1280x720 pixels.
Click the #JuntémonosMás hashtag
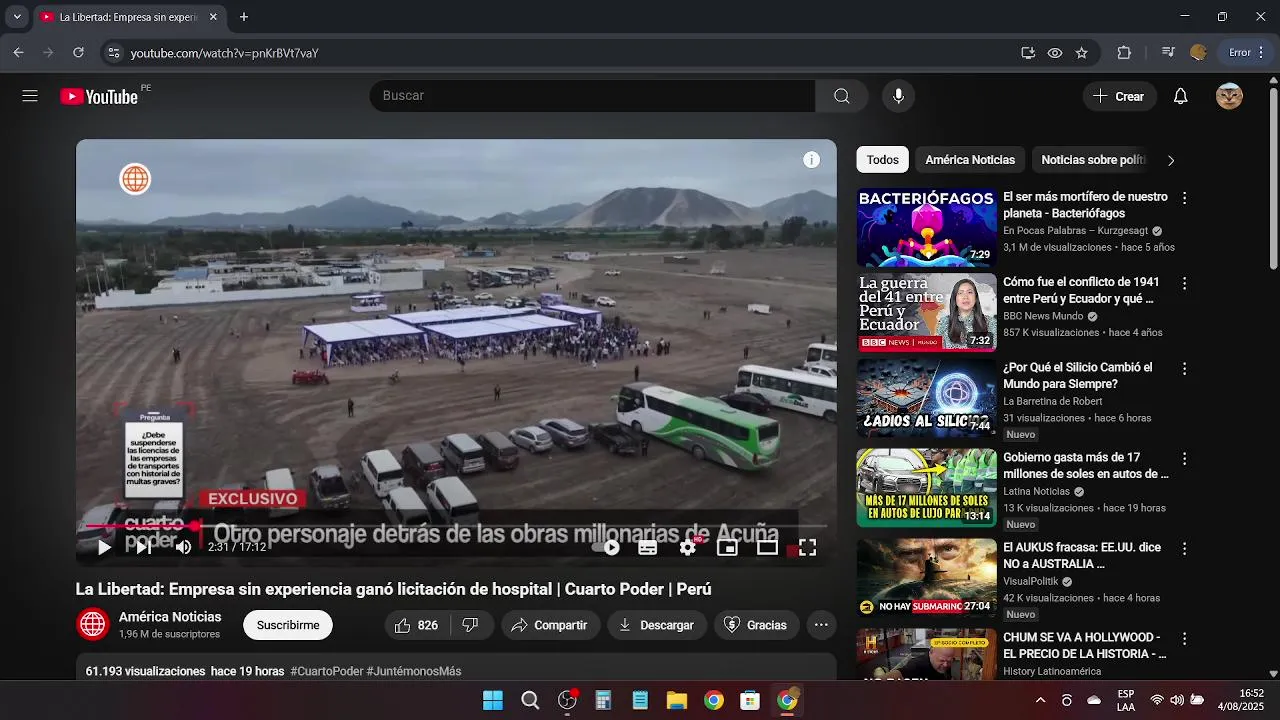coord(414,671)
